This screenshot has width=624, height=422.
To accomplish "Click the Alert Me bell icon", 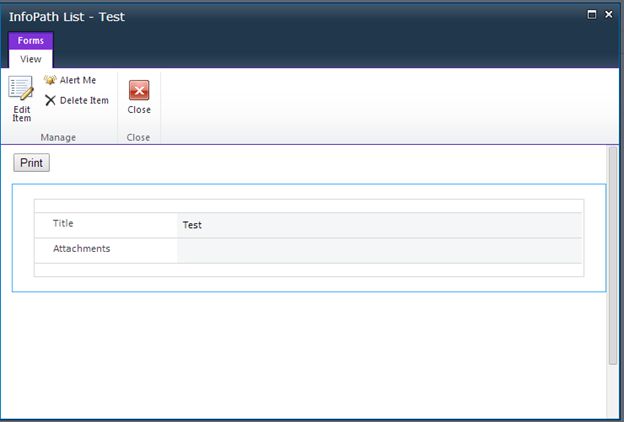I will coord(50,80).
